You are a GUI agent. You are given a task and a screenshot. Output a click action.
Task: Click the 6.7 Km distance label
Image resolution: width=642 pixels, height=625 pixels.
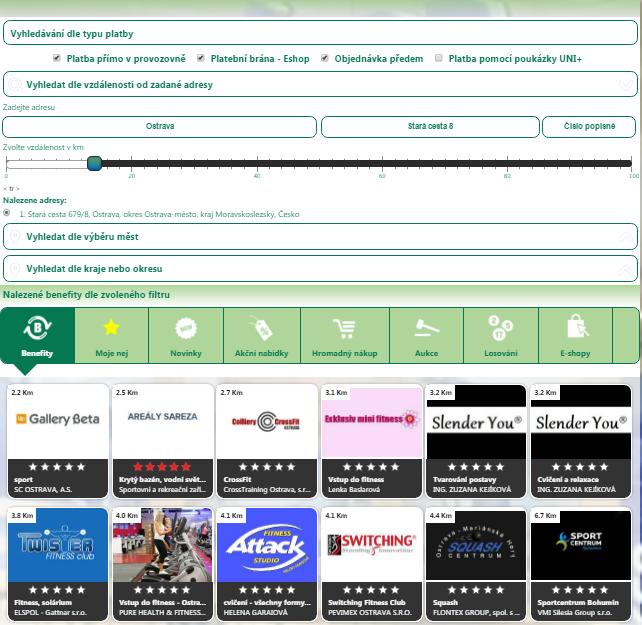[545, 516]
